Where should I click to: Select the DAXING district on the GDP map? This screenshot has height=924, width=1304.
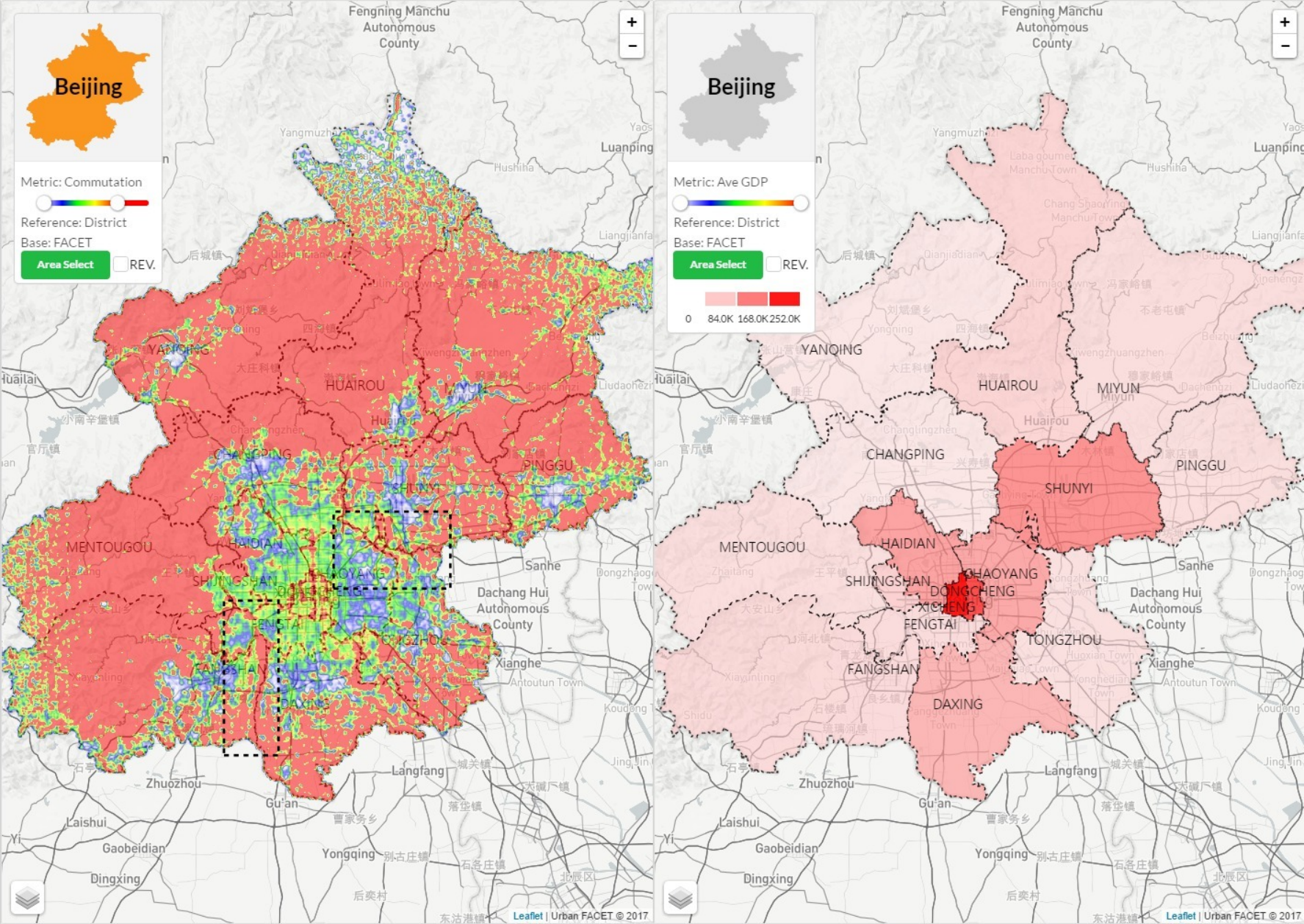pos(957,704)
